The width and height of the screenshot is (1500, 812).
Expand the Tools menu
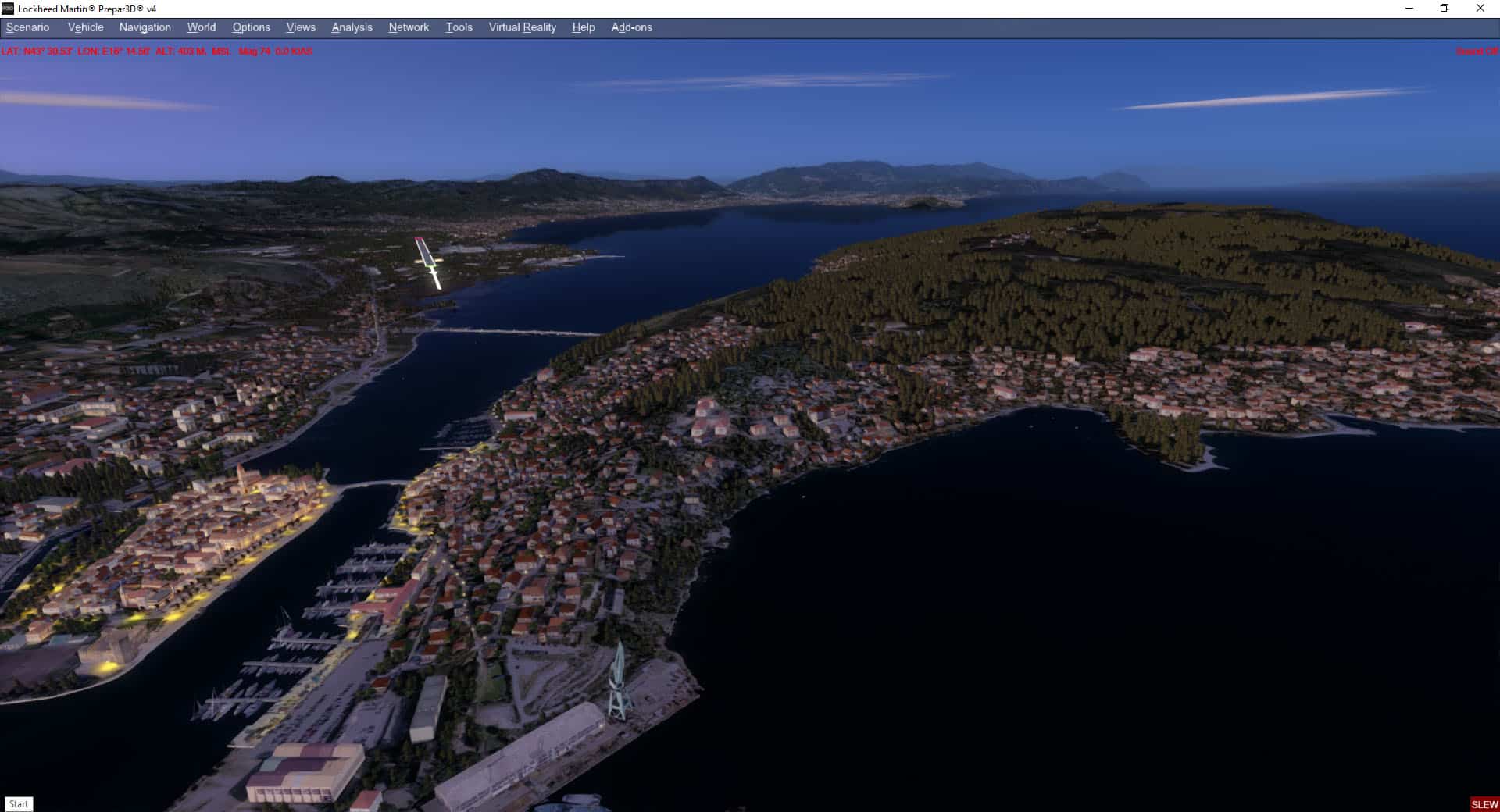pos(459,27)
